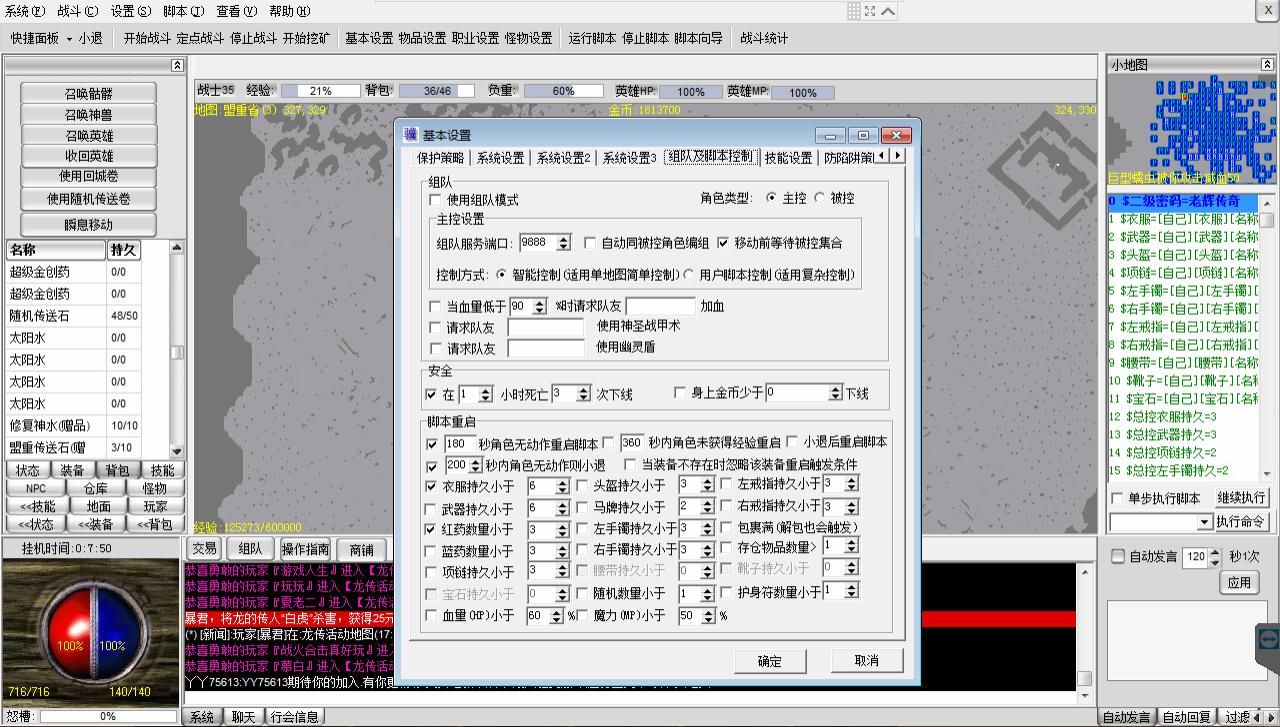The width and height of the screenshot is (1280, 727).
Task: Switch to 自动回复 tab
Action: pyautogui.click(x=1187, y=717)
